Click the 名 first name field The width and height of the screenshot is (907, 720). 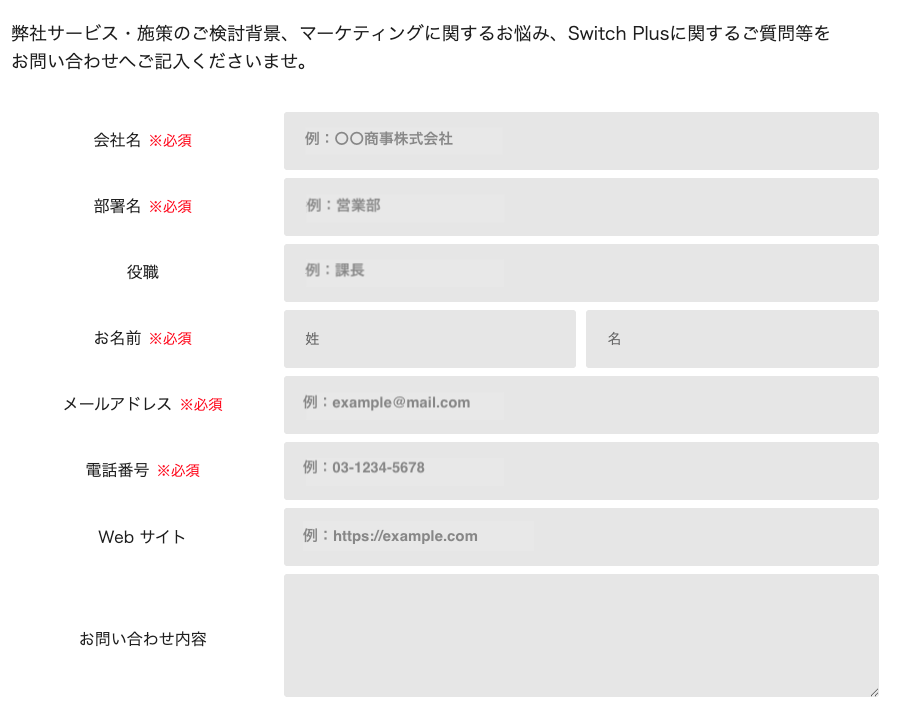(x=732, y=338)
